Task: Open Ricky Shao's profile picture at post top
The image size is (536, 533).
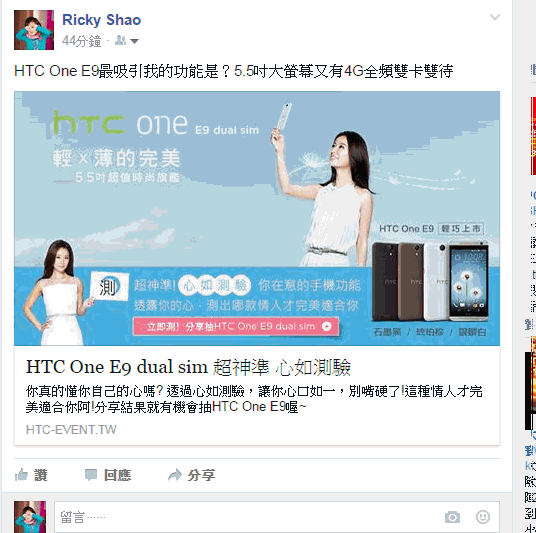Action: click(34, 30)
